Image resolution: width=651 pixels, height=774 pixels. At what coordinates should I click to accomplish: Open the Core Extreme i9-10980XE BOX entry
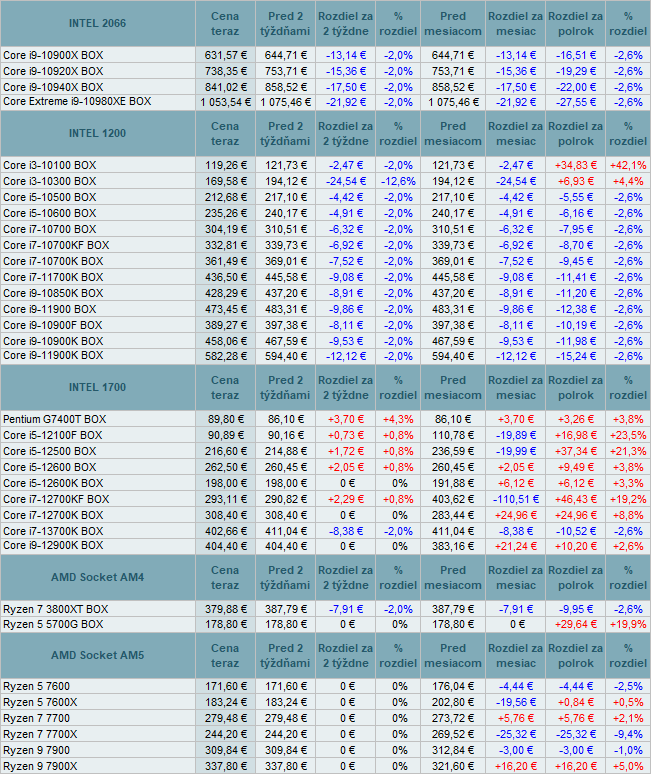[x=77, y=102]
